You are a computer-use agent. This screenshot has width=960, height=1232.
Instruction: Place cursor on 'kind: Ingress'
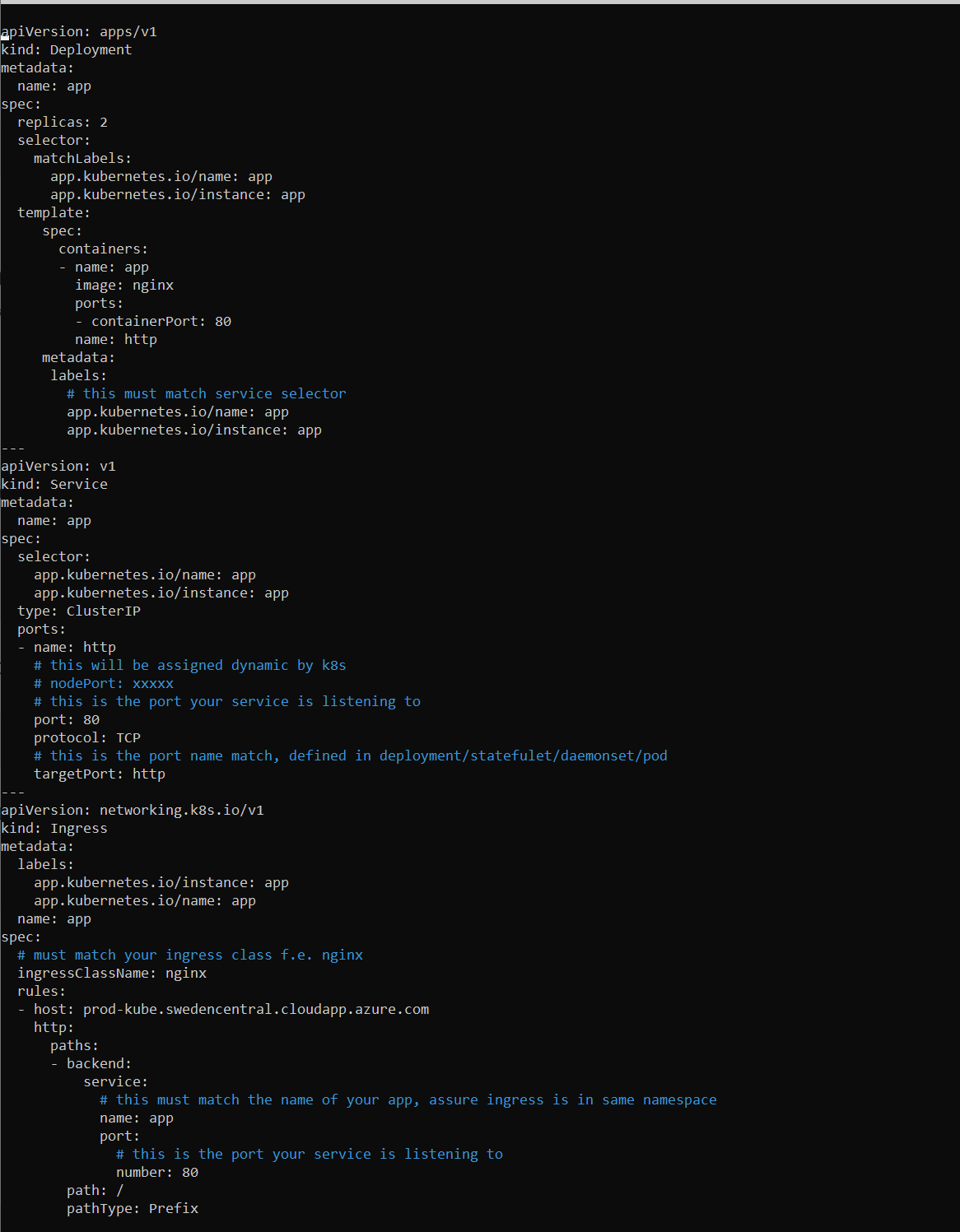54,829
